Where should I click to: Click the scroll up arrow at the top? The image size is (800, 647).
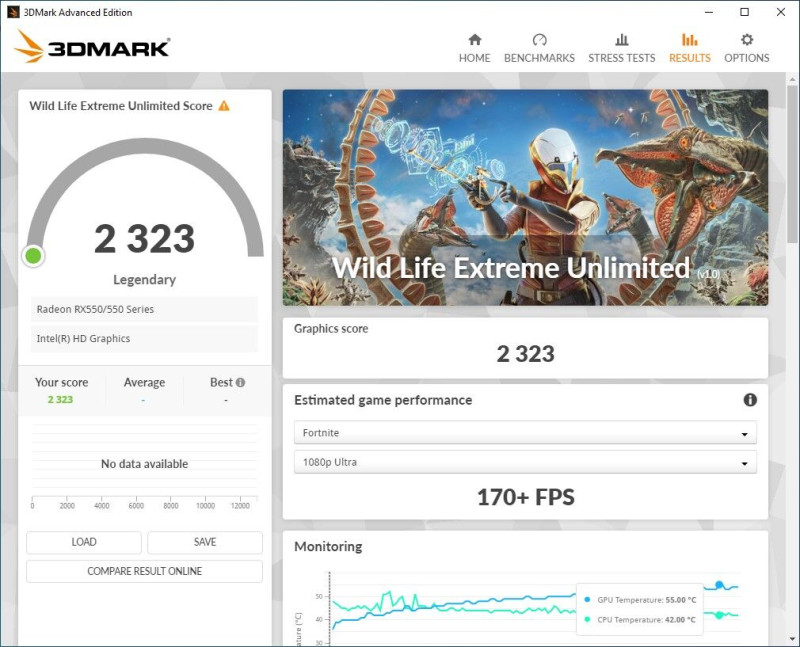(x=791, y=80)
